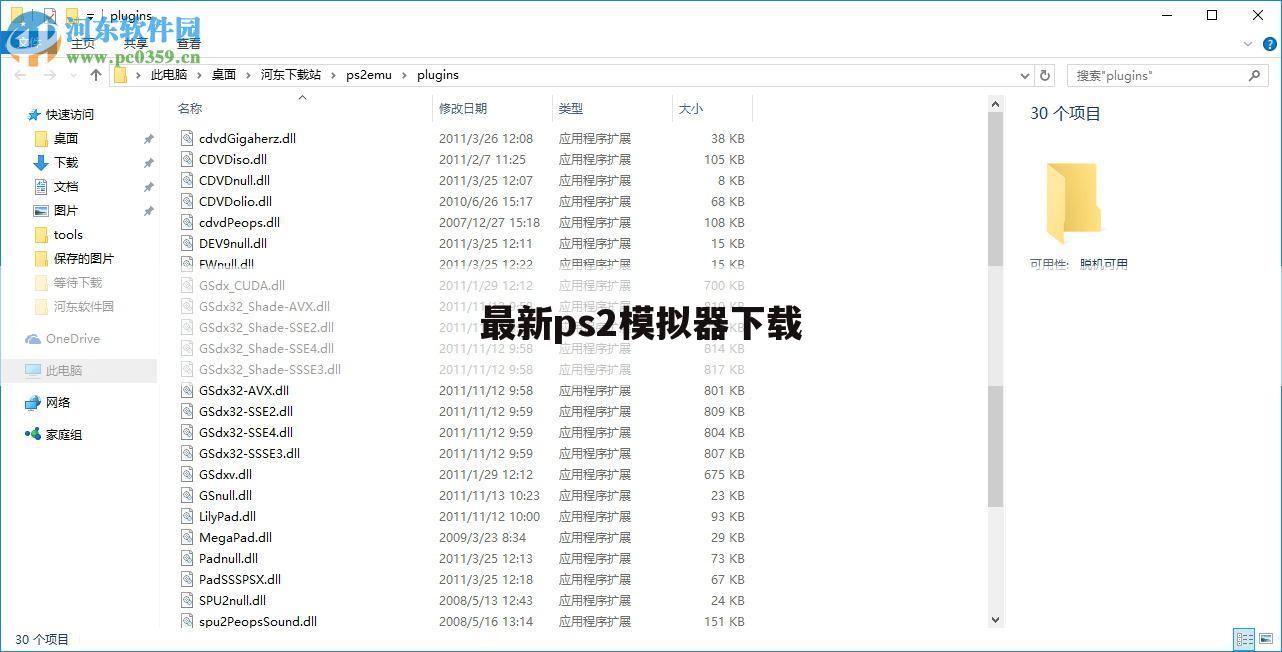Open 保存的图片 in the navigation pane

coord(84,258)
